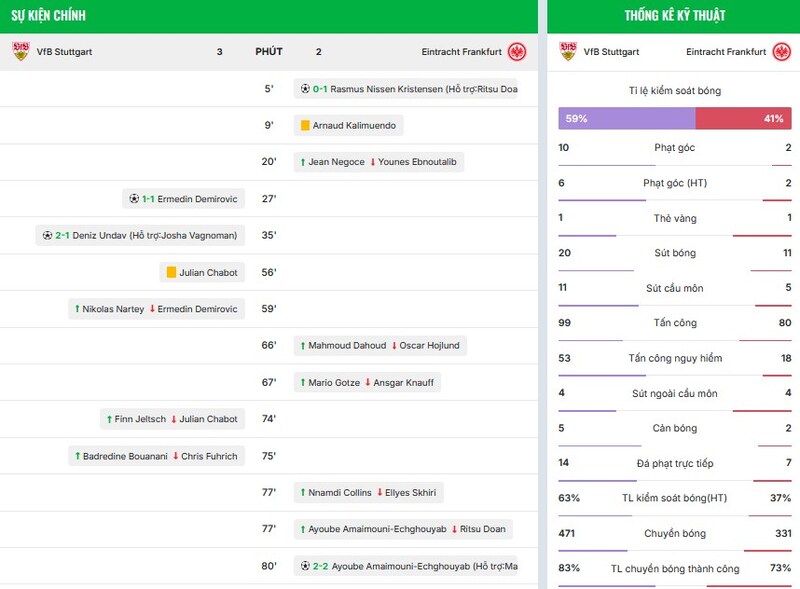Click the Eintracht Frankfurt crest in events header
Screen dimensions: 800x589
click(517, 52)
